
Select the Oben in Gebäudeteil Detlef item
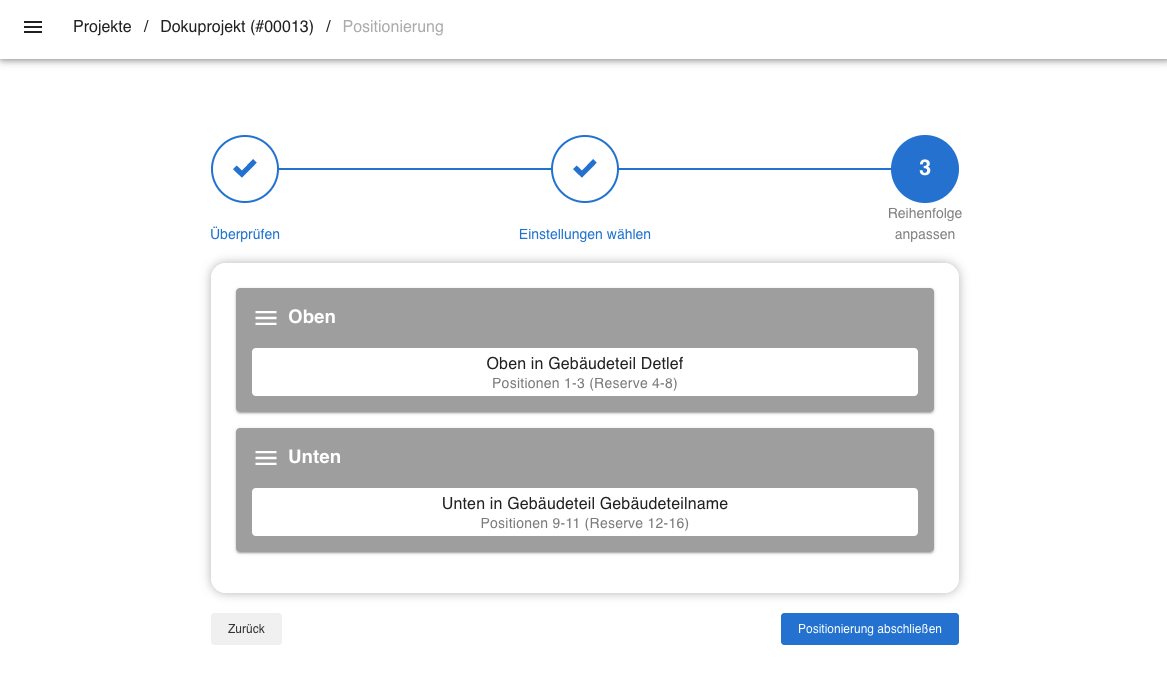[585, 364]
